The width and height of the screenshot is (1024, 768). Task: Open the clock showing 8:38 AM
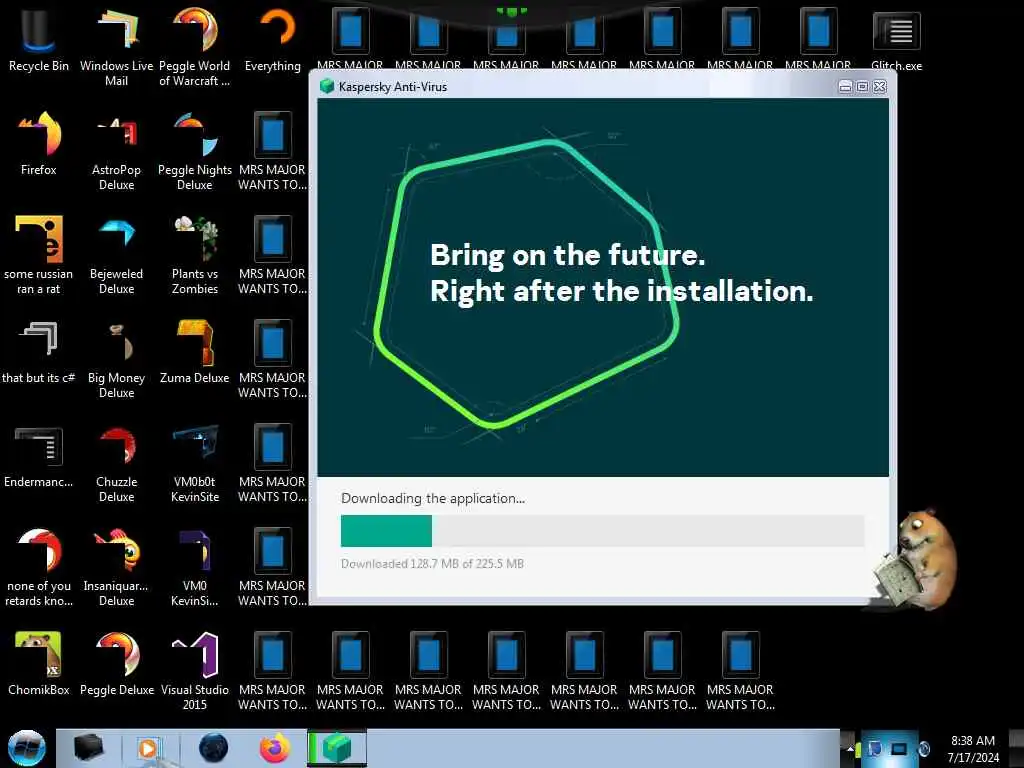pos(973,749)
